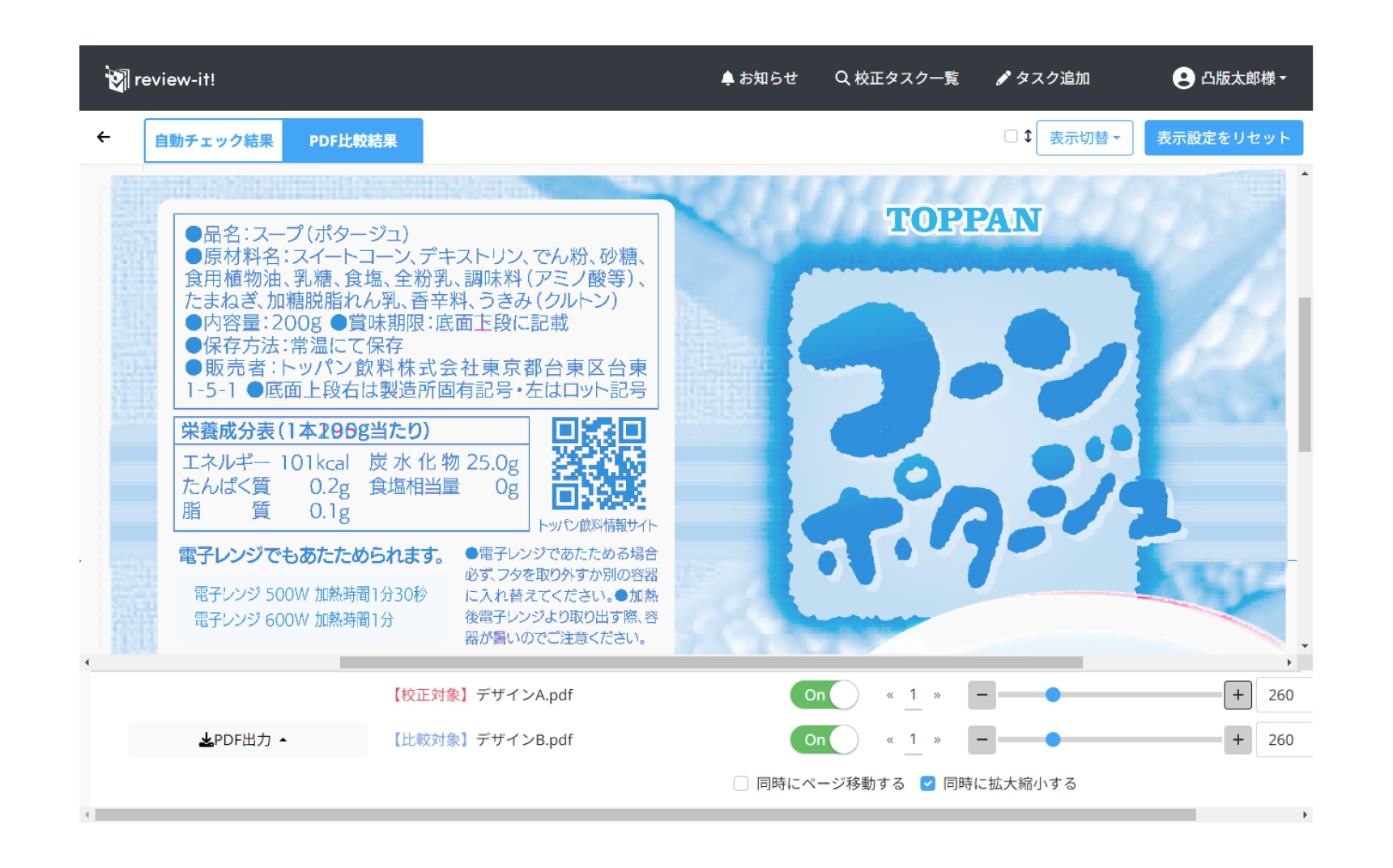
Task: Click the 【比較対象】 デザインB.pdf label
Action: 480,739
